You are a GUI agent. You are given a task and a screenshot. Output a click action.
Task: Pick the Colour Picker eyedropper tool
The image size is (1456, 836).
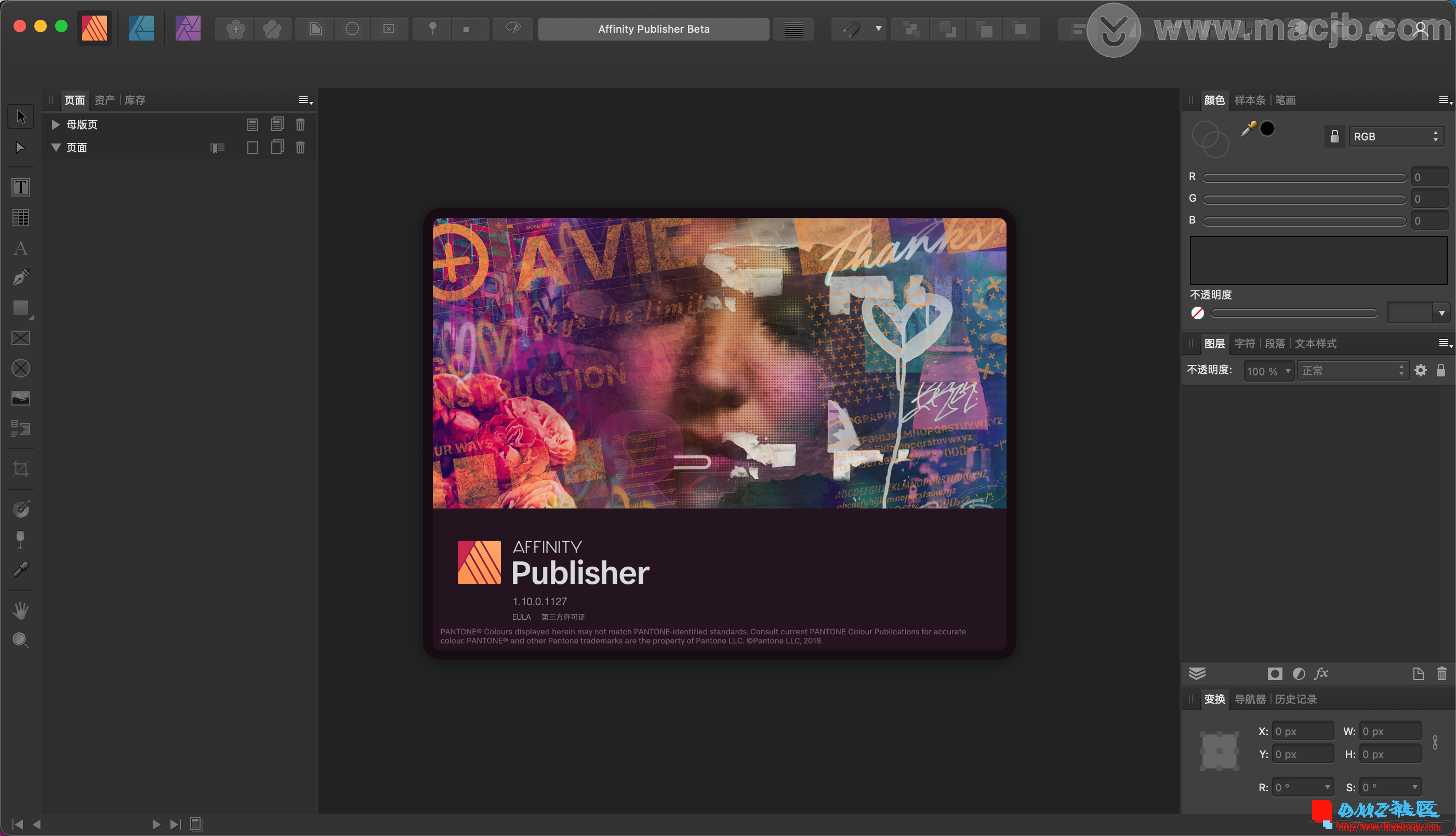tap(21, 570)
